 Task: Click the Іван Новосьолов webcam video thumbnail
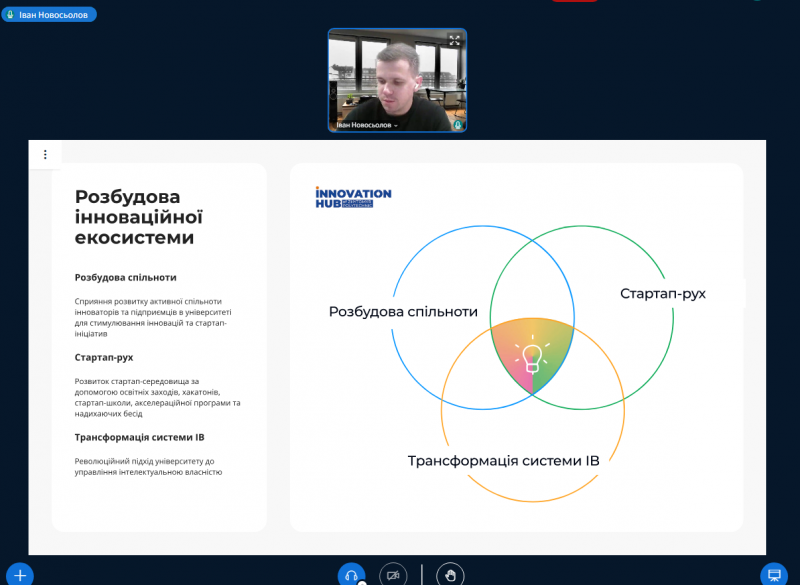[x=397, y=80]
